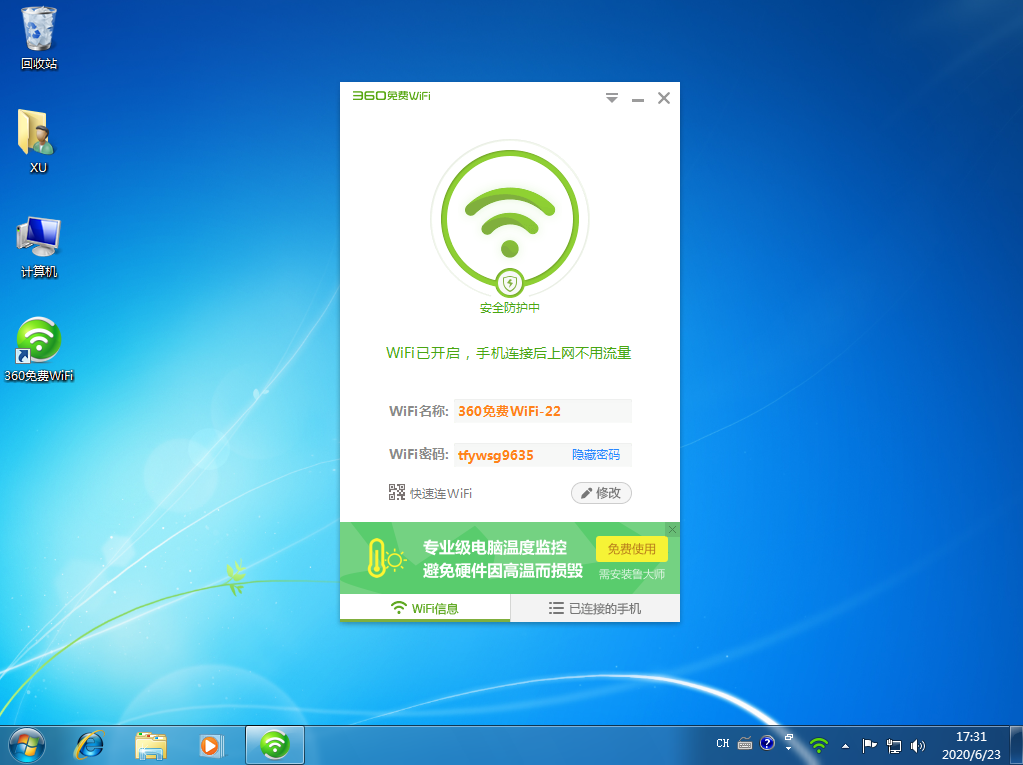Click the 360 WiFi system tray icon
The height and width of the screenshot is (765, 1023).
[819, 745]
